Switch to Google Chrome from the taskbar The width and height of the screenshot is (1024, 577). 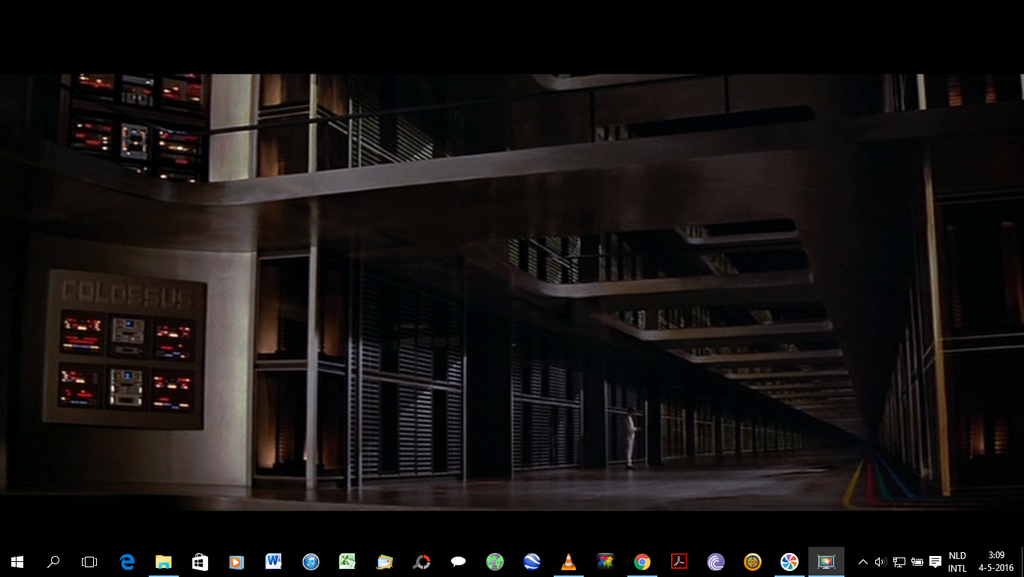[642, 561]
